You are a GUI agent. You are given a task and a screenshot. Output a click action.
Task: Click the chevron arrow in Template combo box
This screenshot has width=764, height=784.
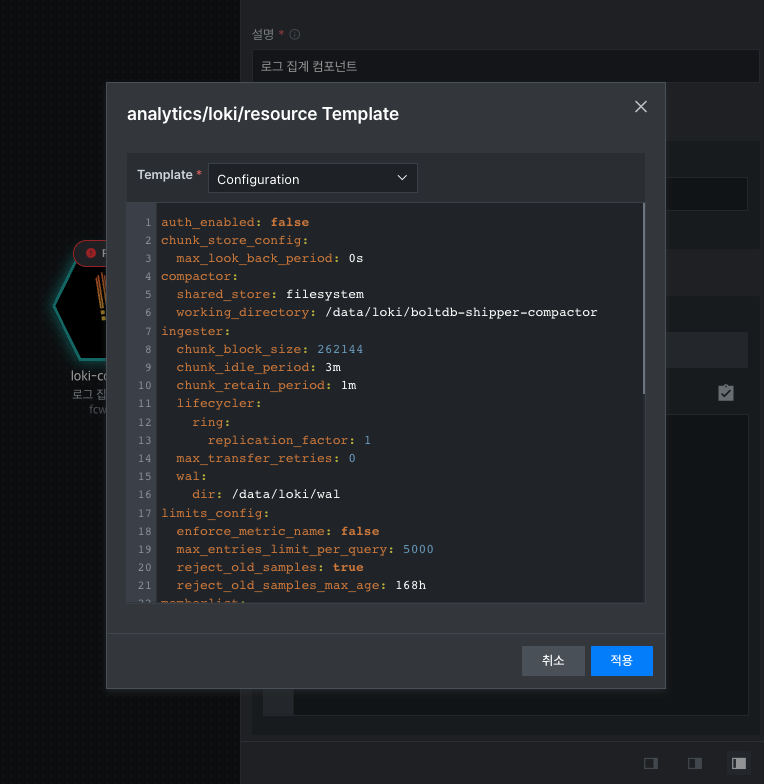(x=402, y=178)
